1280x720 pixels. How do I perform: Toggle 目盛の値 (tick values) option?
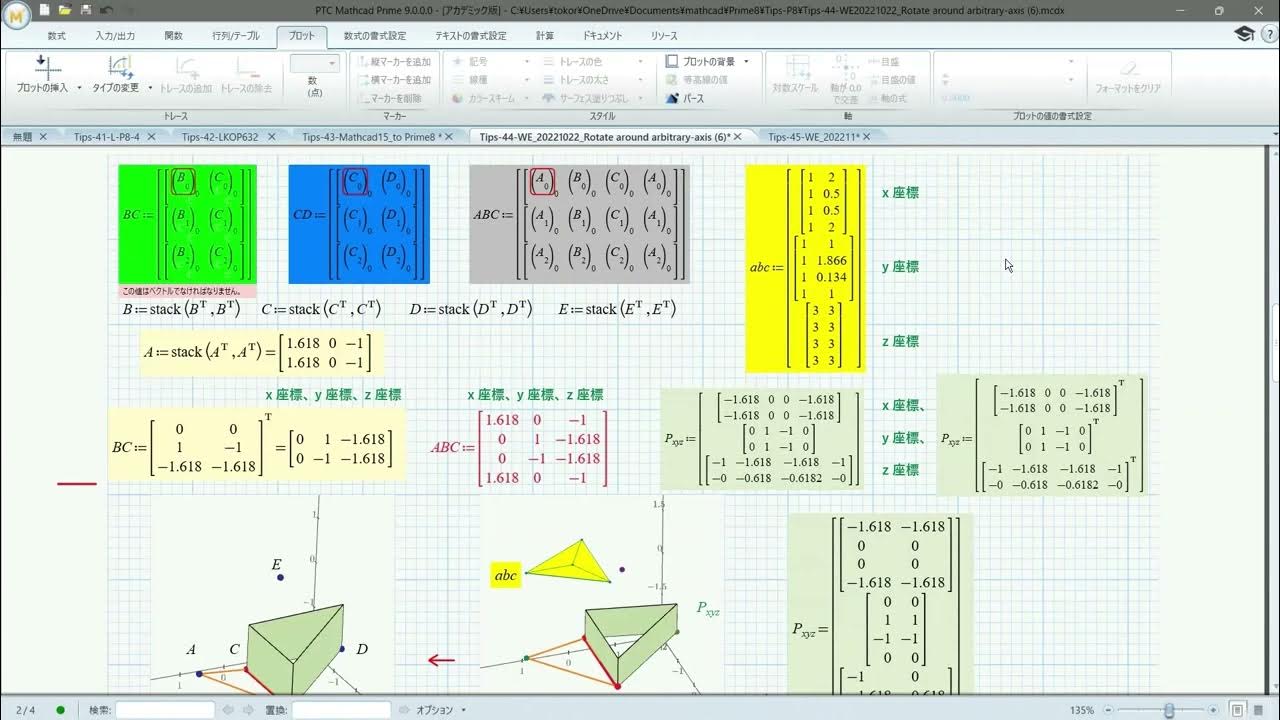click(x=891, y=80)
